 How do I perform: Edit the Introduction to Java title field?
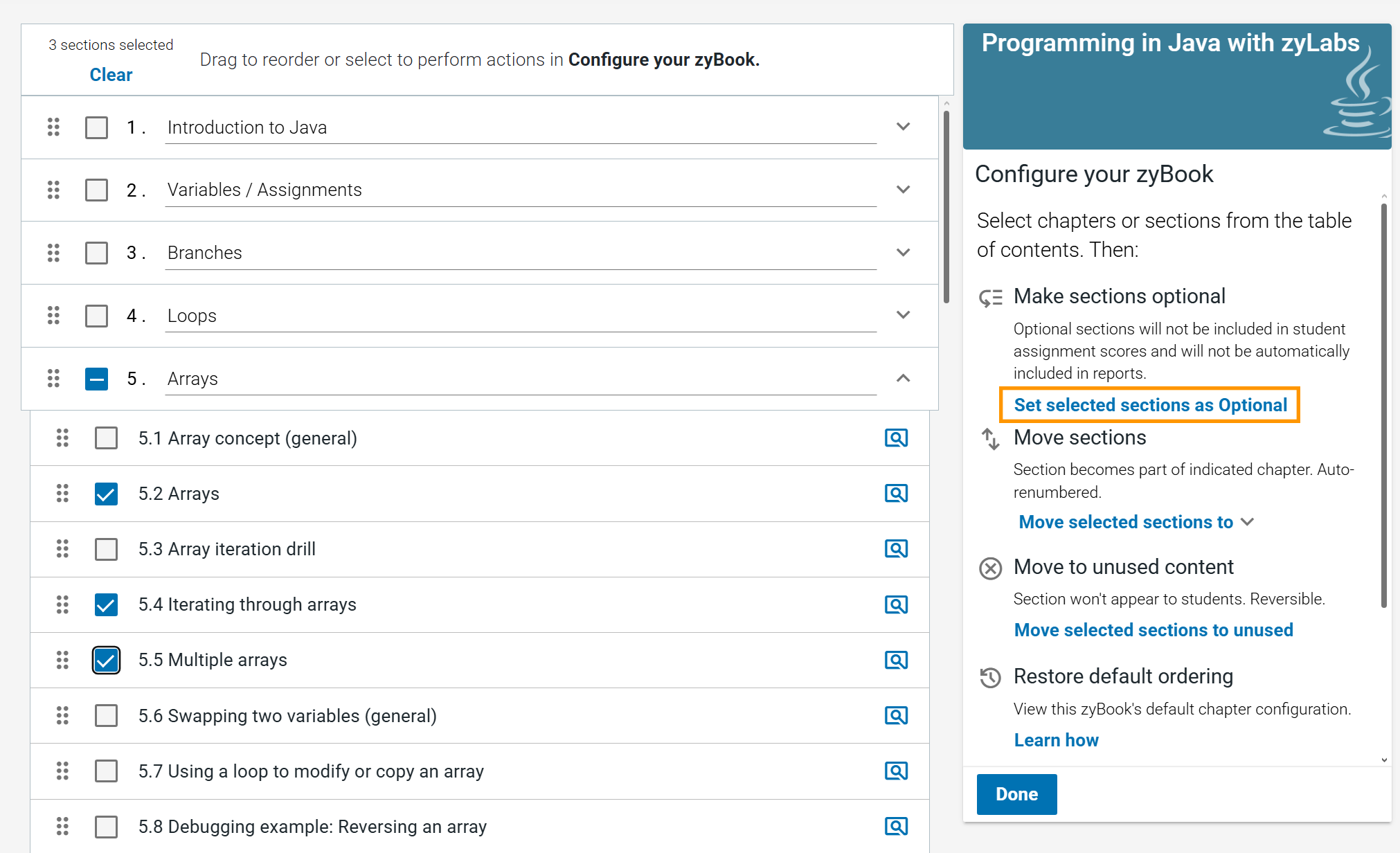click(521, 127)
